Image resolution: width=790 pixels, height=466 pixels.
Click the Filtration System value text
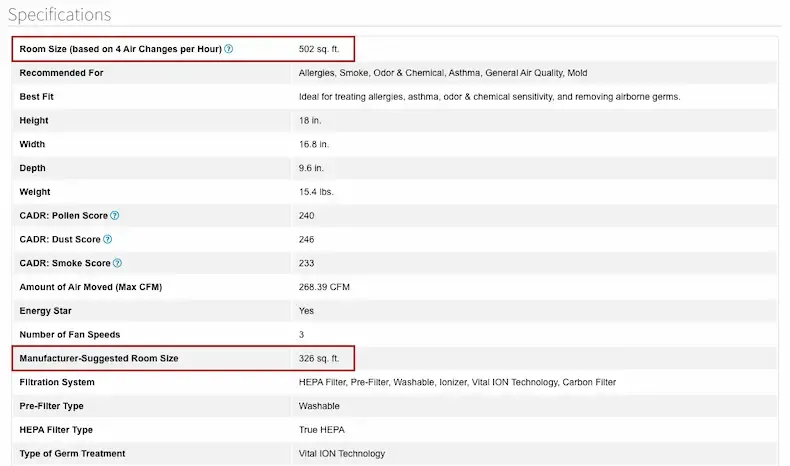point(457,382)
